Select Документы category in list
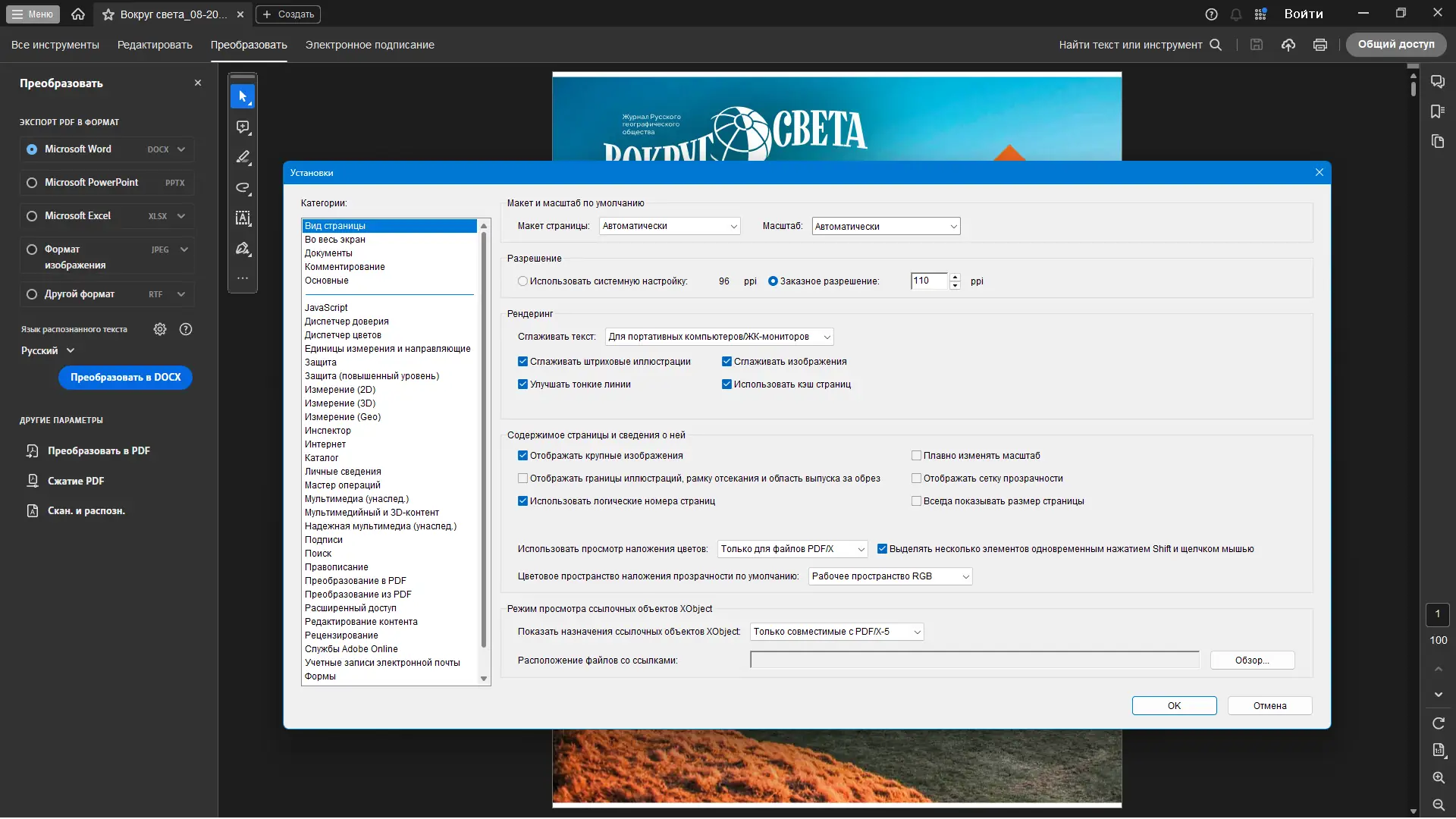The width and height of the screenshot is (1456, 819). tap(328, 253)
